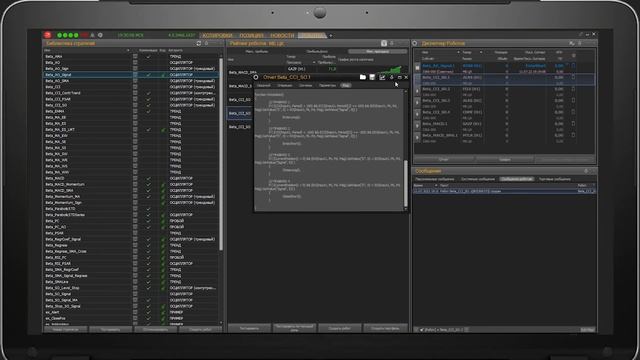Select the Beta_RegrCoef_Signal strategy row
Image resolution: width=640 pixels, height=360 pixels.
(x=131, y=239)
